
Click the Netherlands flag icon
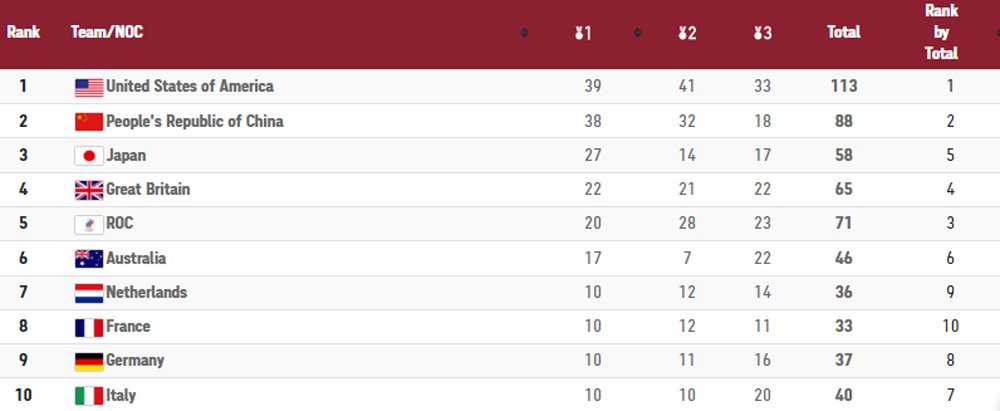(89, 293)
